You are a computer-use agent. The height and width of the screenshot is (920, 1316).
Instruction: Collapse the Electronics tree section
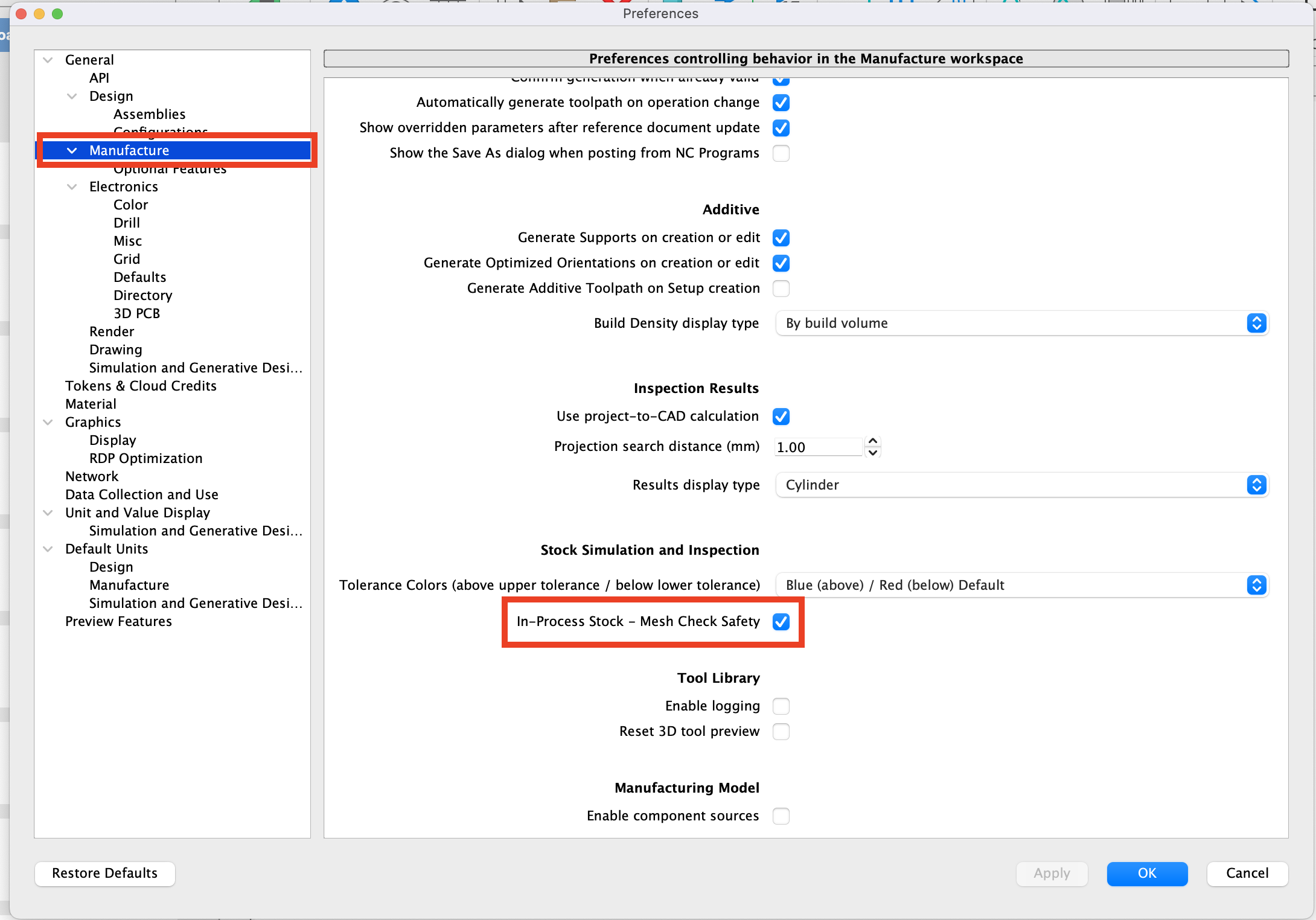point(72,187)
